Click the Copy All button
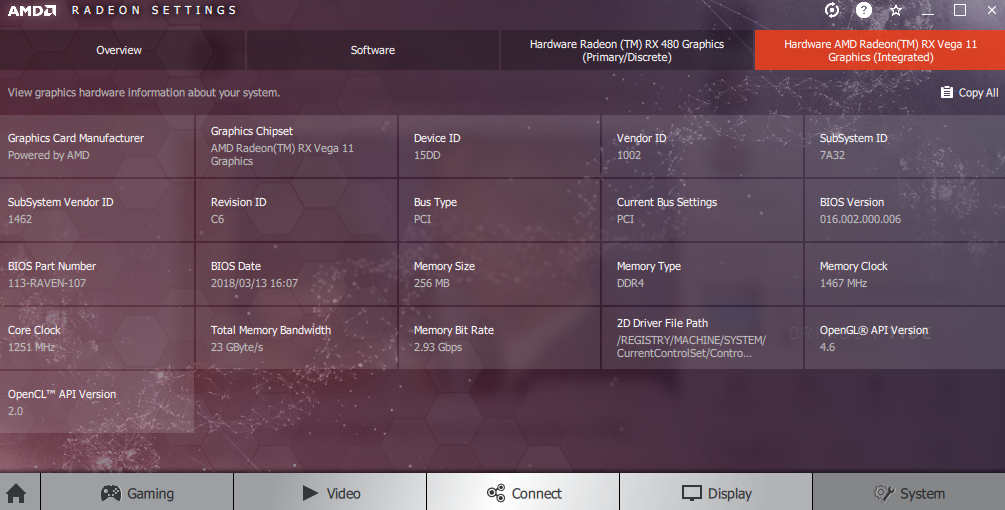Image resolution: width=1005 pixels, height=510 pixels. 969,92
